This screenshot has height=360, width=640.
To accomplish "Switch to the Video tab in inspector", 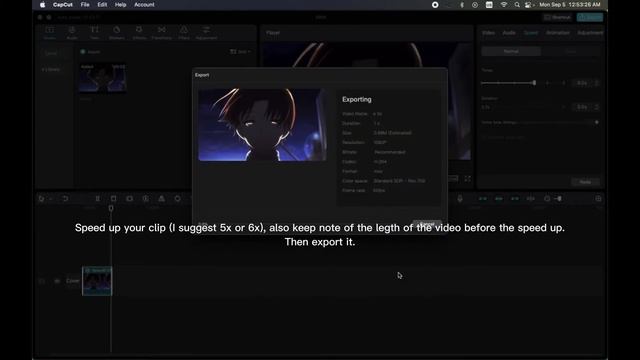I will click(488, 33).
